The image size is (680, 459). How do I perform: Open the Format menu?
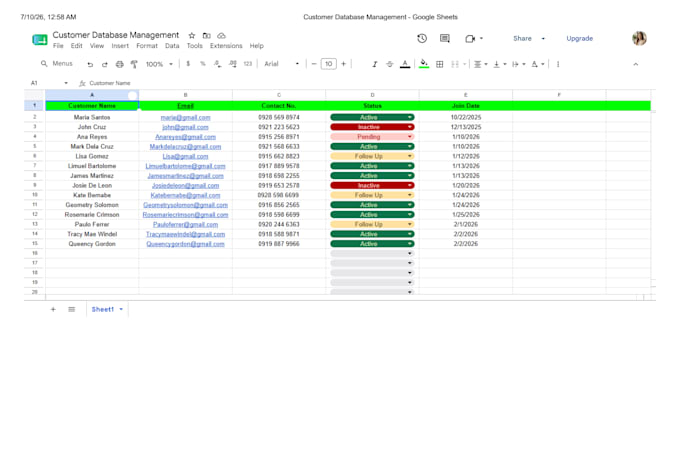[x=147, y=46]
